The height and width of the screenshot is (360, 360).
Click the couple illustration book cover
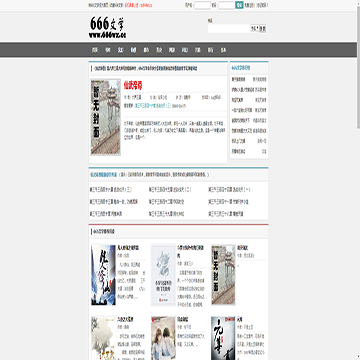pyautogui.click(x=163, y=338)
